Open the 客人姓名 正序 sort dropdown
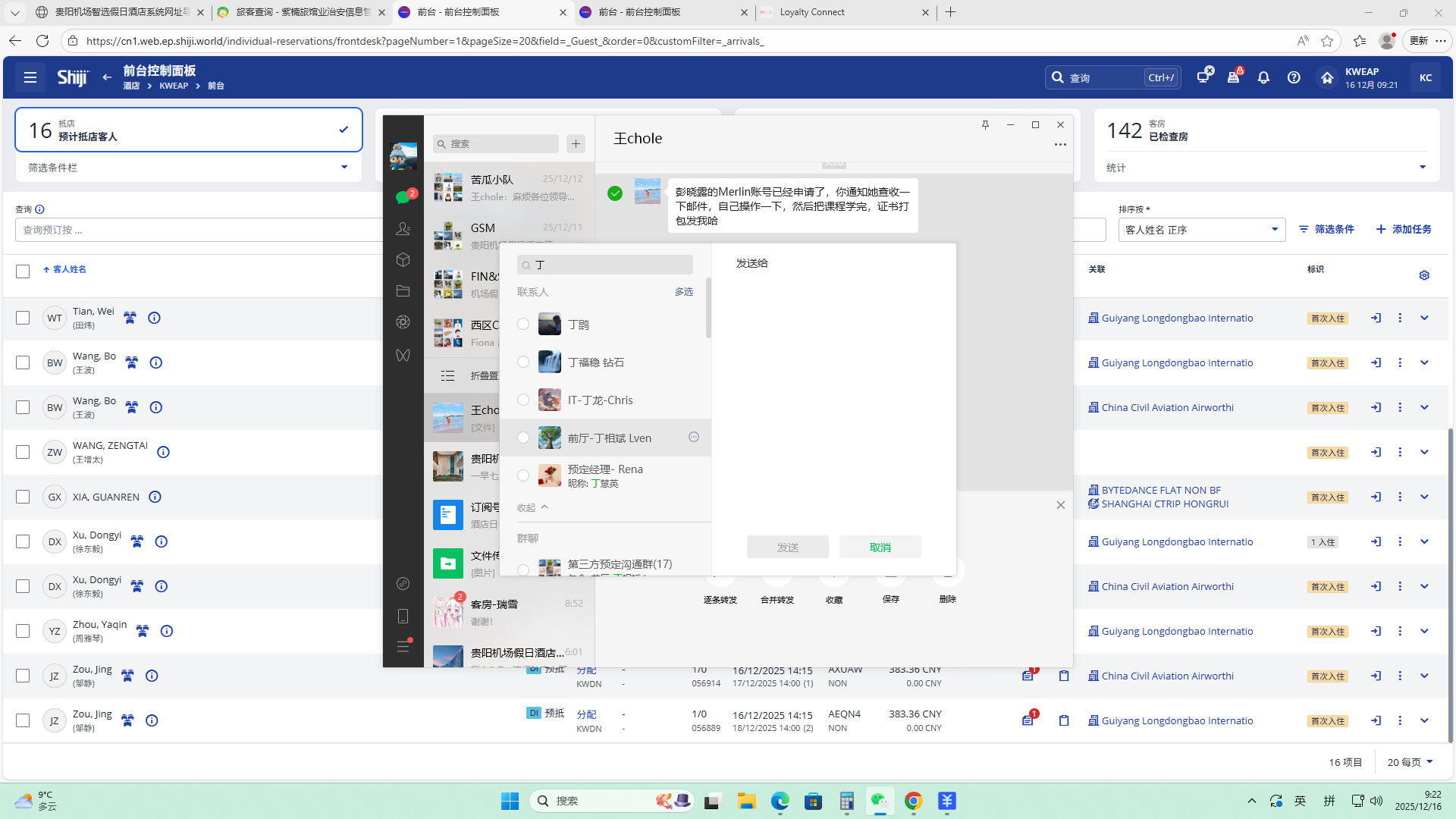This screenshot has height=819, width=1456. coord(1201,230)
